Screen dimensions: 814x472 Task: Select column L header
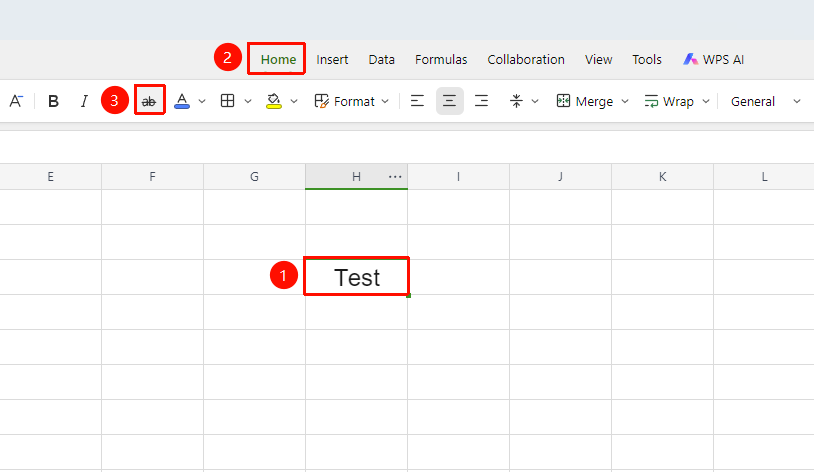(764, 177)
